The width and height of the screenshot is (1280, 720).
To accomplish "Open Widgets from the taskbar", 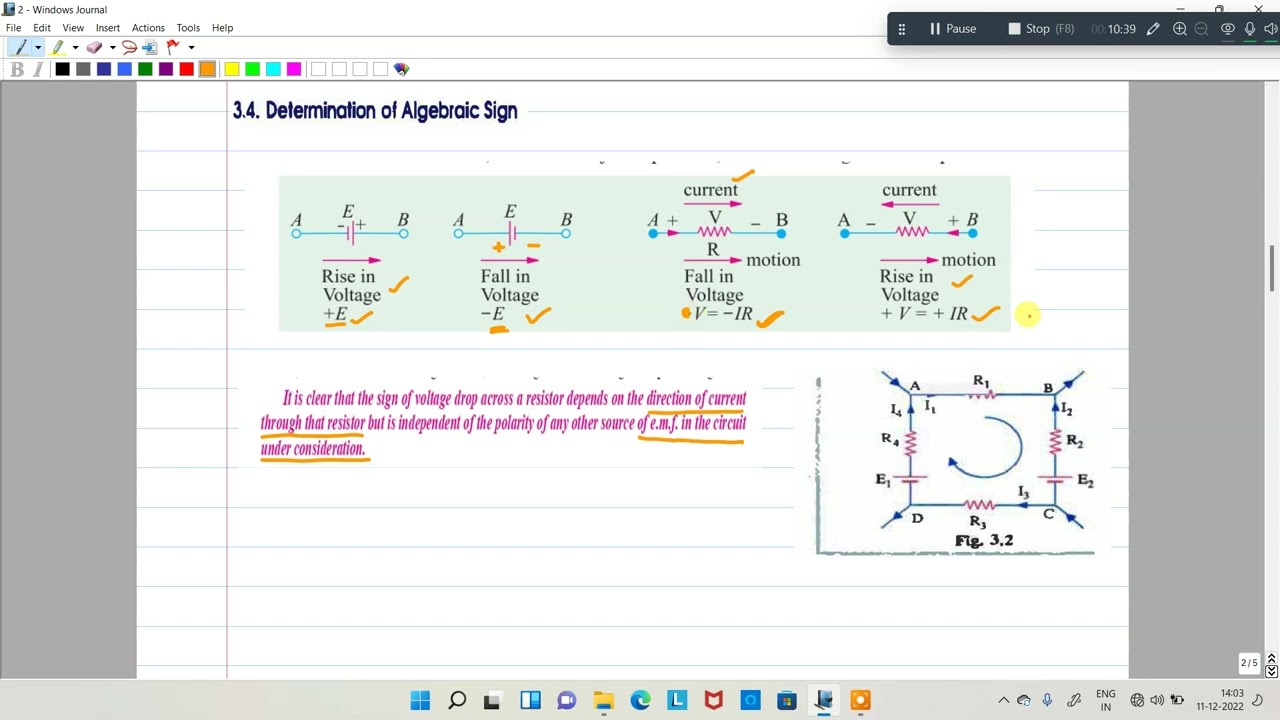I will [530, 700].
